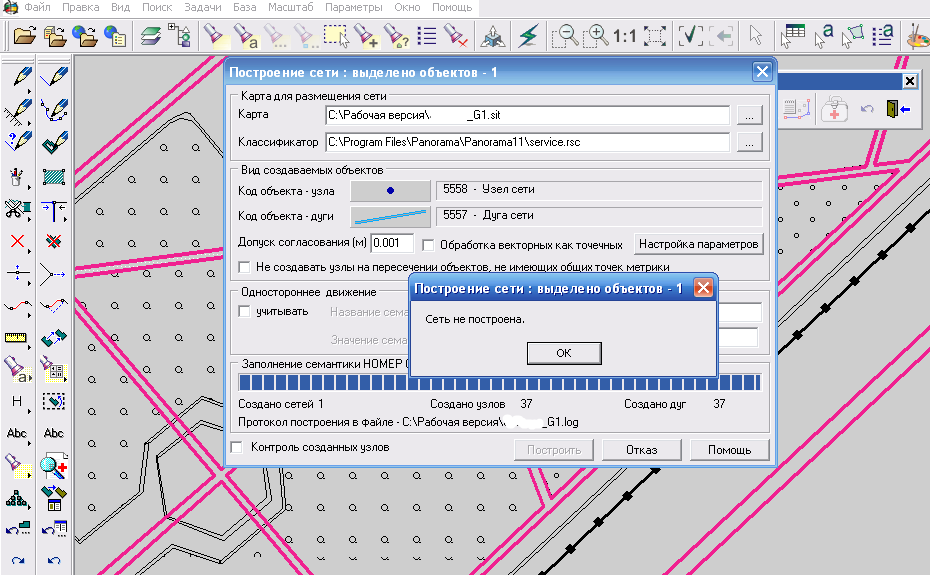The image size is (930, 575).
Task: Open node object code symbol selector
Action: [390, 190]
